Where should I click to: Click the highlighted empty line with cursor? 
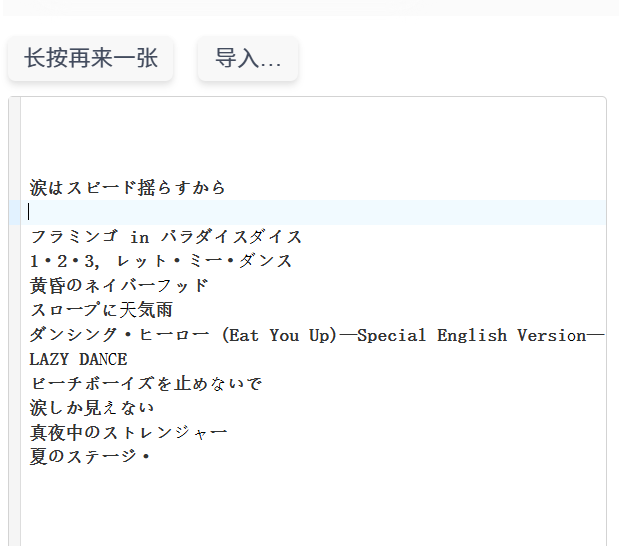point(300,212)
